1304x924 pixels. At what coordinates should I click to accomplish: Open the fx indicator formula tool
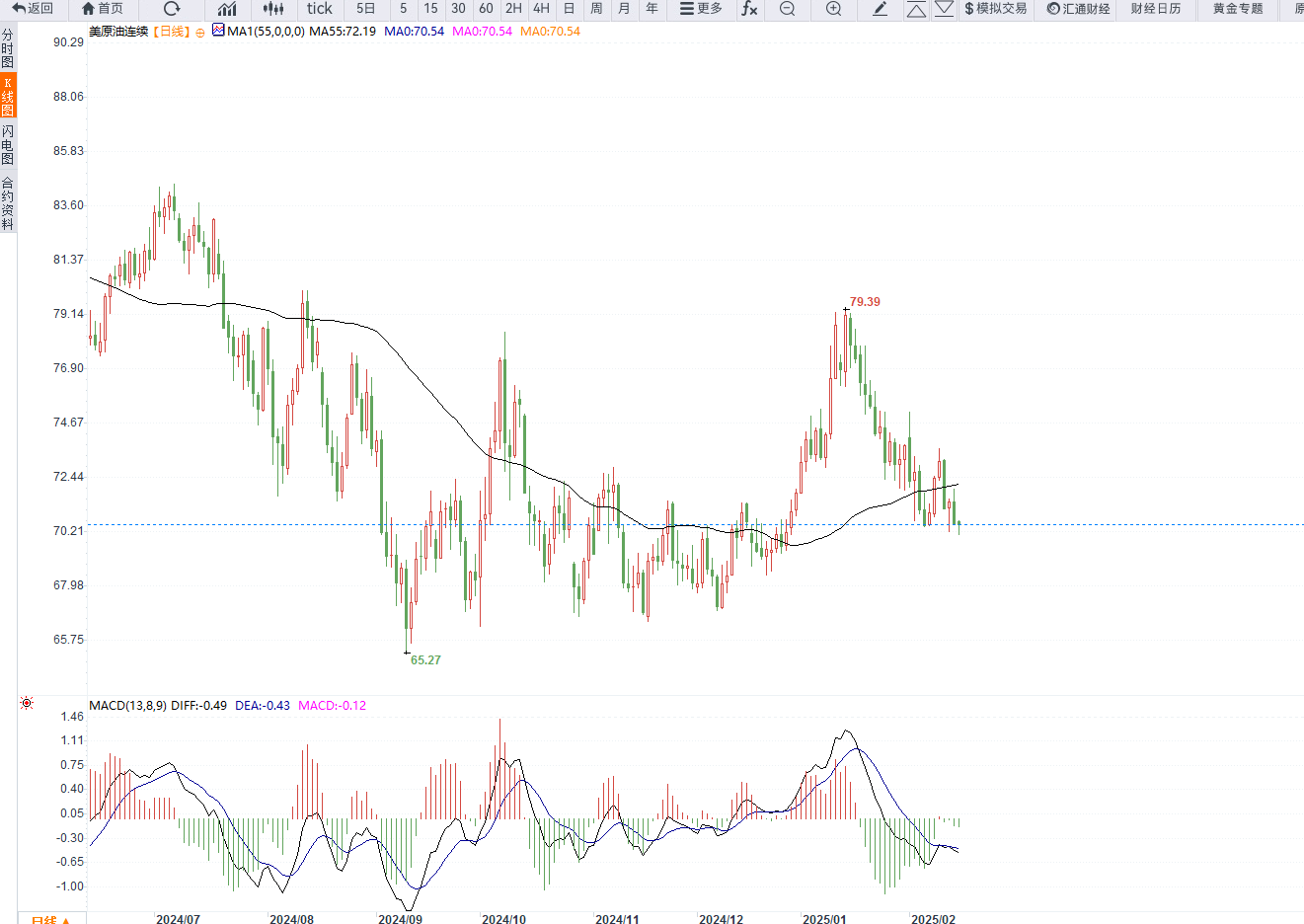coord(750,9)
